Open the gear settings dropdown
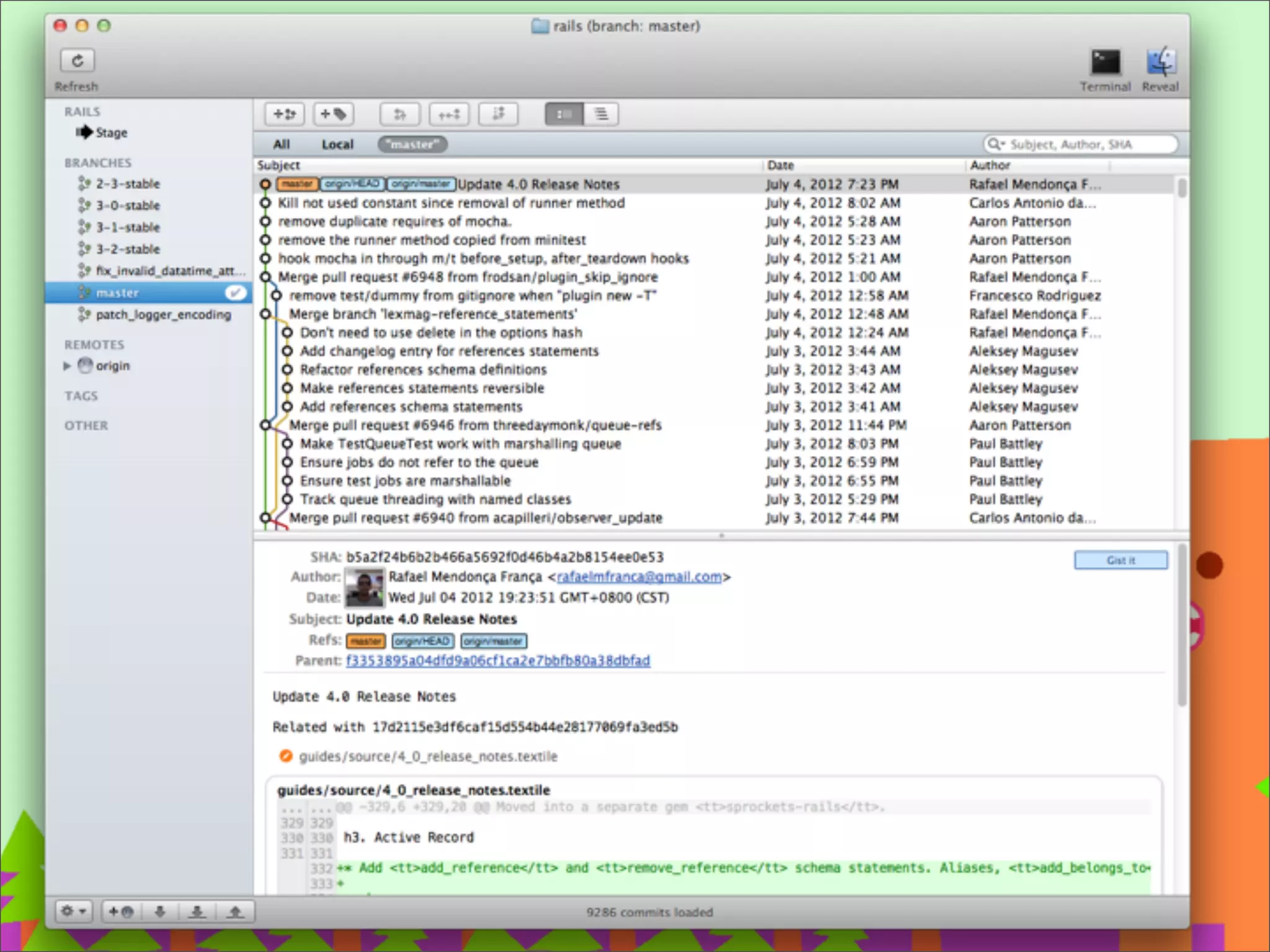Screen dimensions: 1270x952 click(74, 912)
